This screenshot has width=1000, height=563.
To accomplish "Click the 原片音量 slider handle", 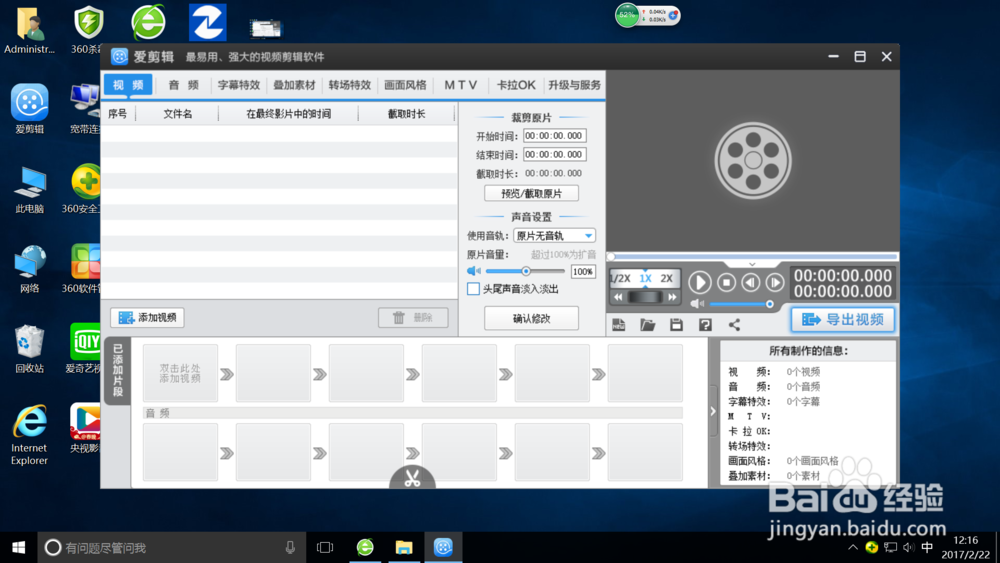I will pyautogui.click(x=526, y=271).
